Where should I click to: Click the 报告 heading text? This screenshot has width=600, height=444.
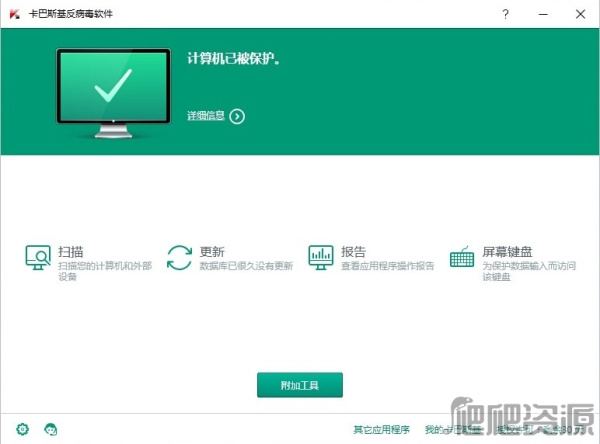click(354, 252)
